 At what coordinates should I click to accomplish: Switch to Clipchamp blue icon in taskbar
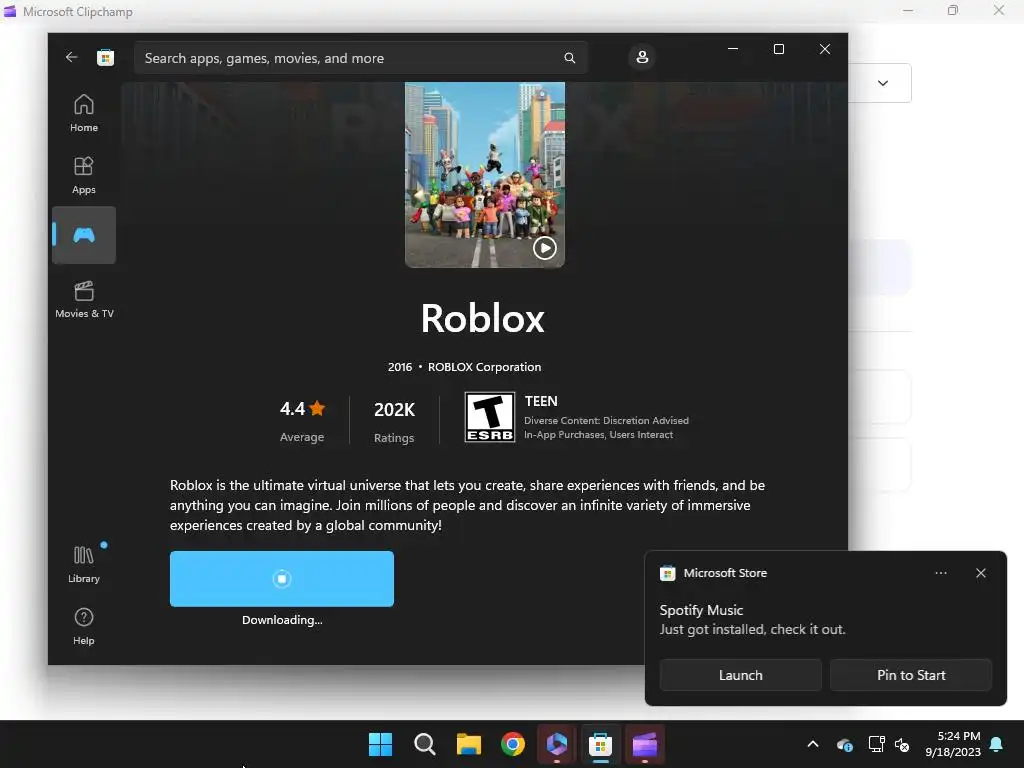tap(556, 744)
